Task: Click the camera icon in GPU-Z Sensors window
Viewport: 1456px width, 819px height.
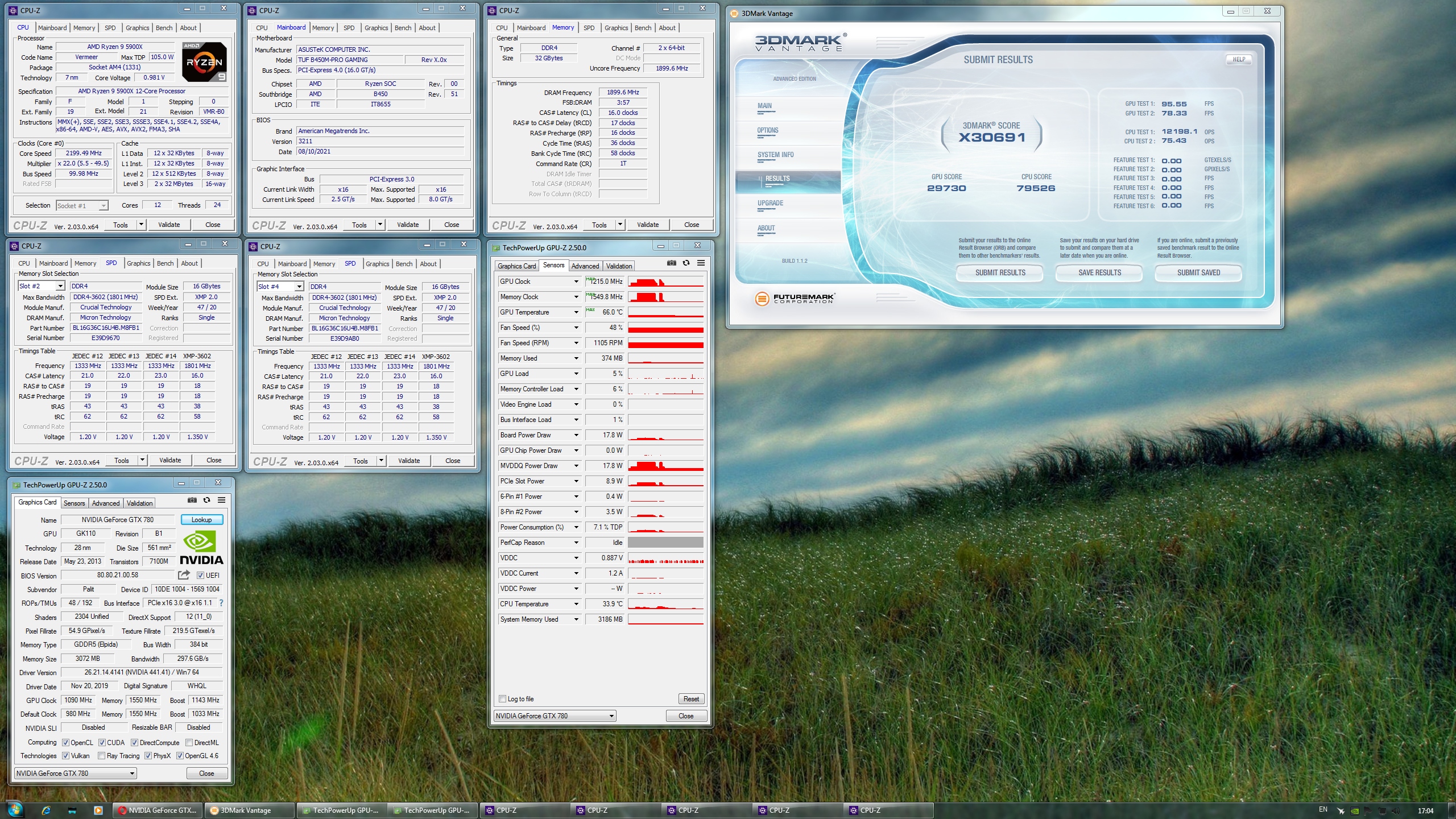Action: pos(672,263)
